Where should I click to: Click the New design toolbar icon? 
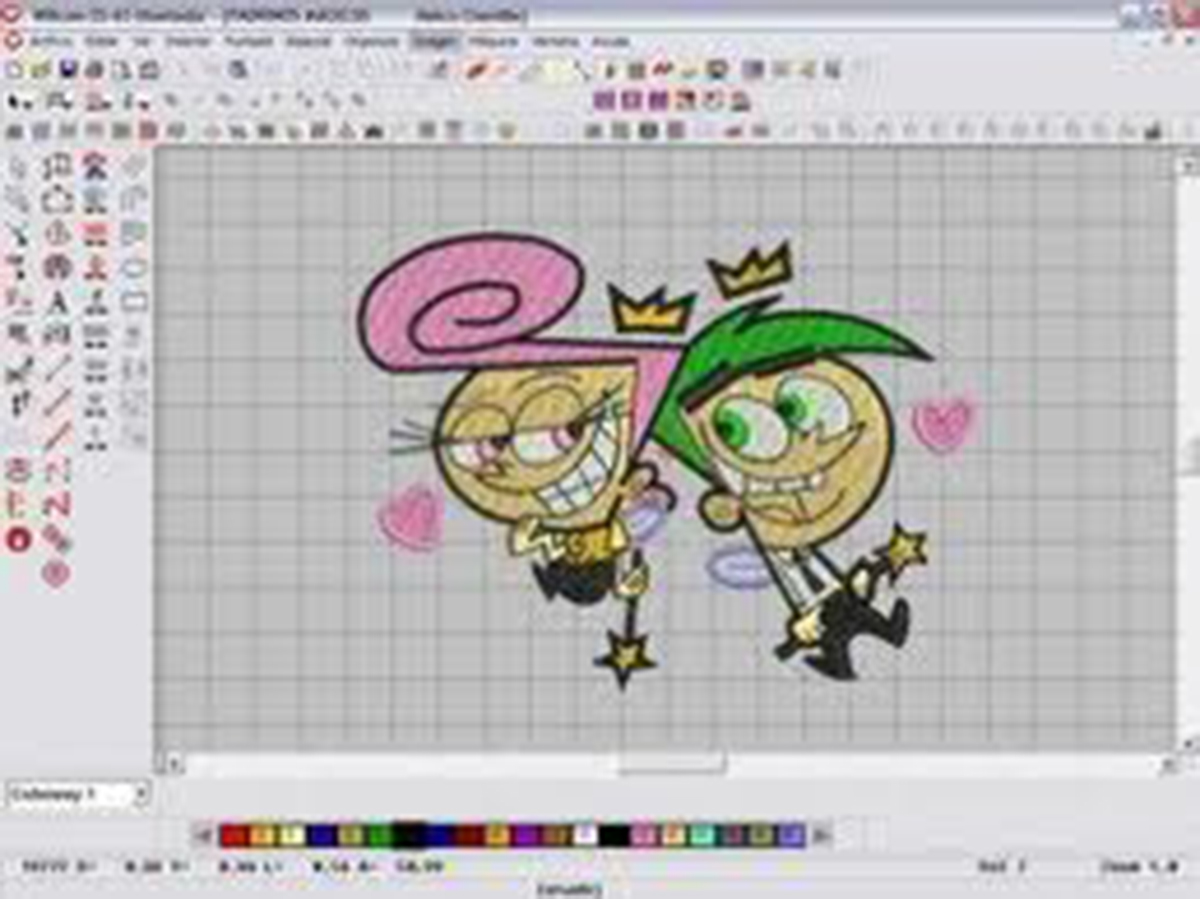[14, 69]
